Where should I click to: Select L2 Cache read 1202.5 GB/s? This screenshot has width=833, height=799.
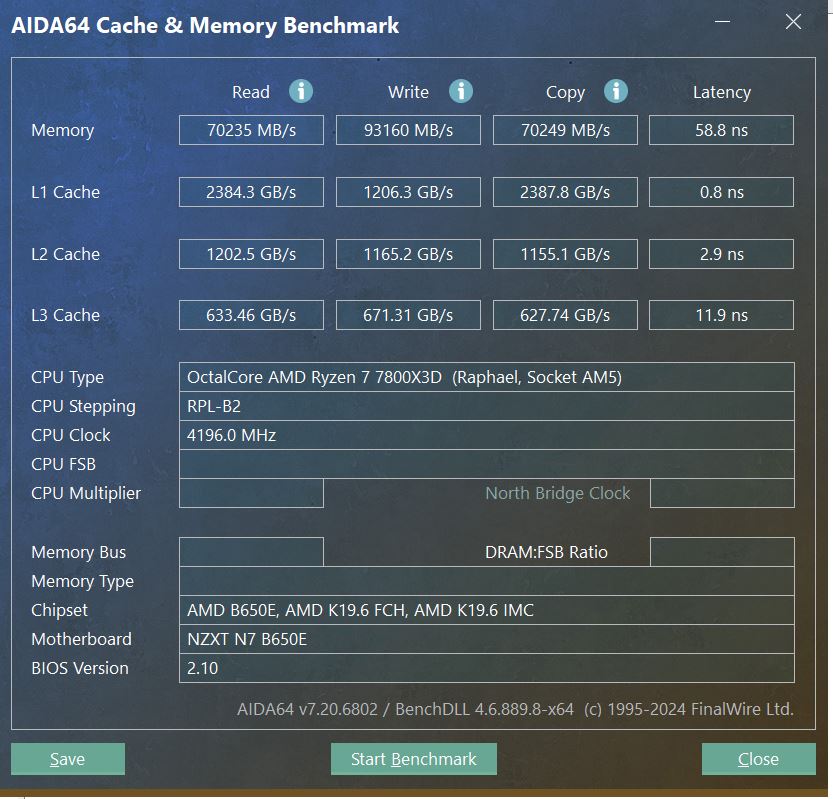click(x=251, y=254)
